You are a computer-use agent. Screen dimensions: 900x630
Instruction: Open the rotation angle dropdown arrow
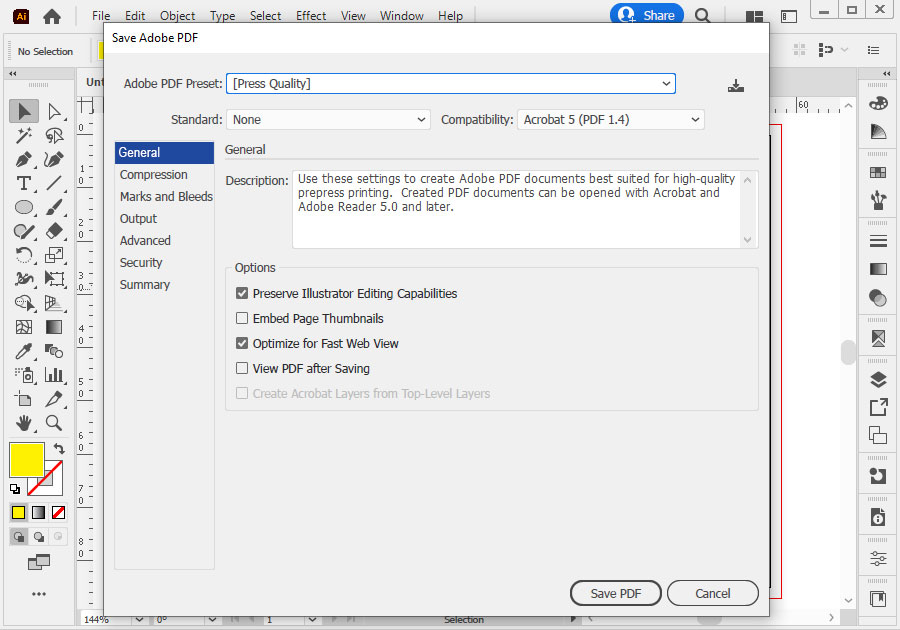click(x=212, y=620)
